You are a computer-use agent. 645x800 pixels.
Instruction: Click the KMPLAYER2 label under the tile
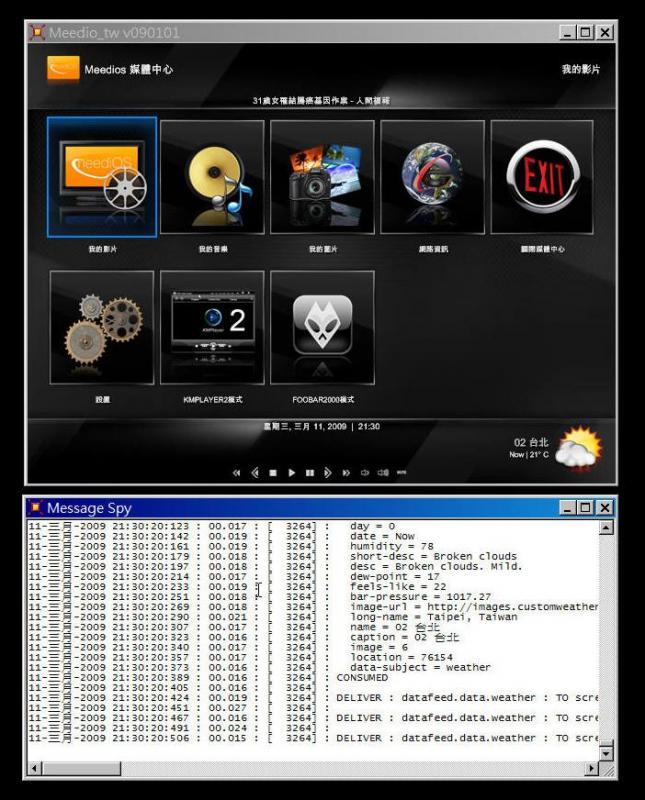pyautogui.click(x=212, y=399)
